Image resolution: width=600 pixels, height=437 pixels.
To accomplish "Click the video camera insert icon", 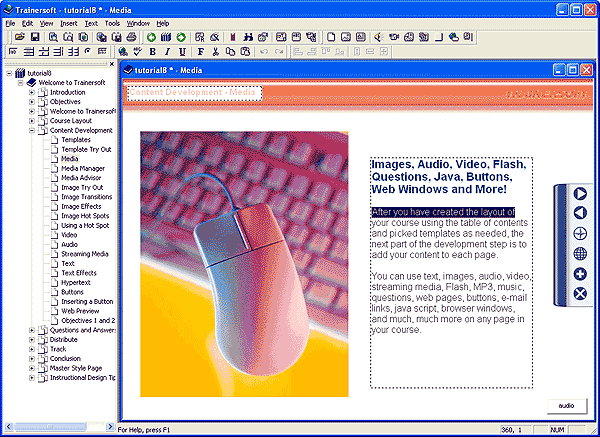I will coord(394,37).
